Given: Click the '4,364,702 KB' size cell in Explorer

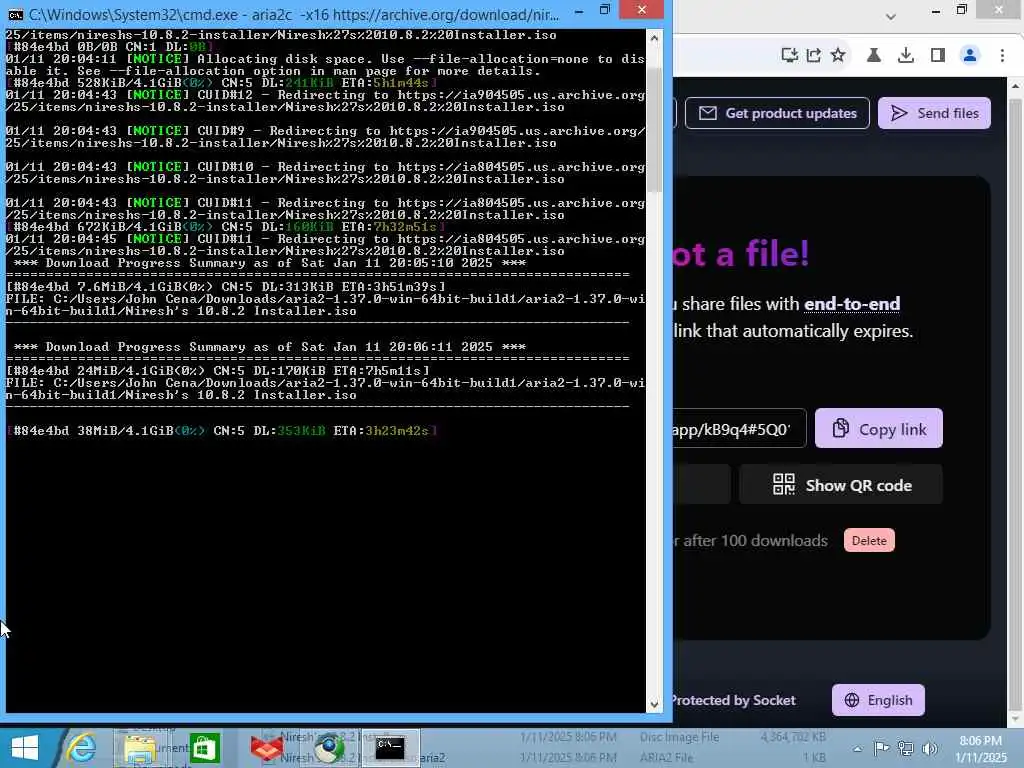Looking at the screenshot, I should (x=793, y=737).
